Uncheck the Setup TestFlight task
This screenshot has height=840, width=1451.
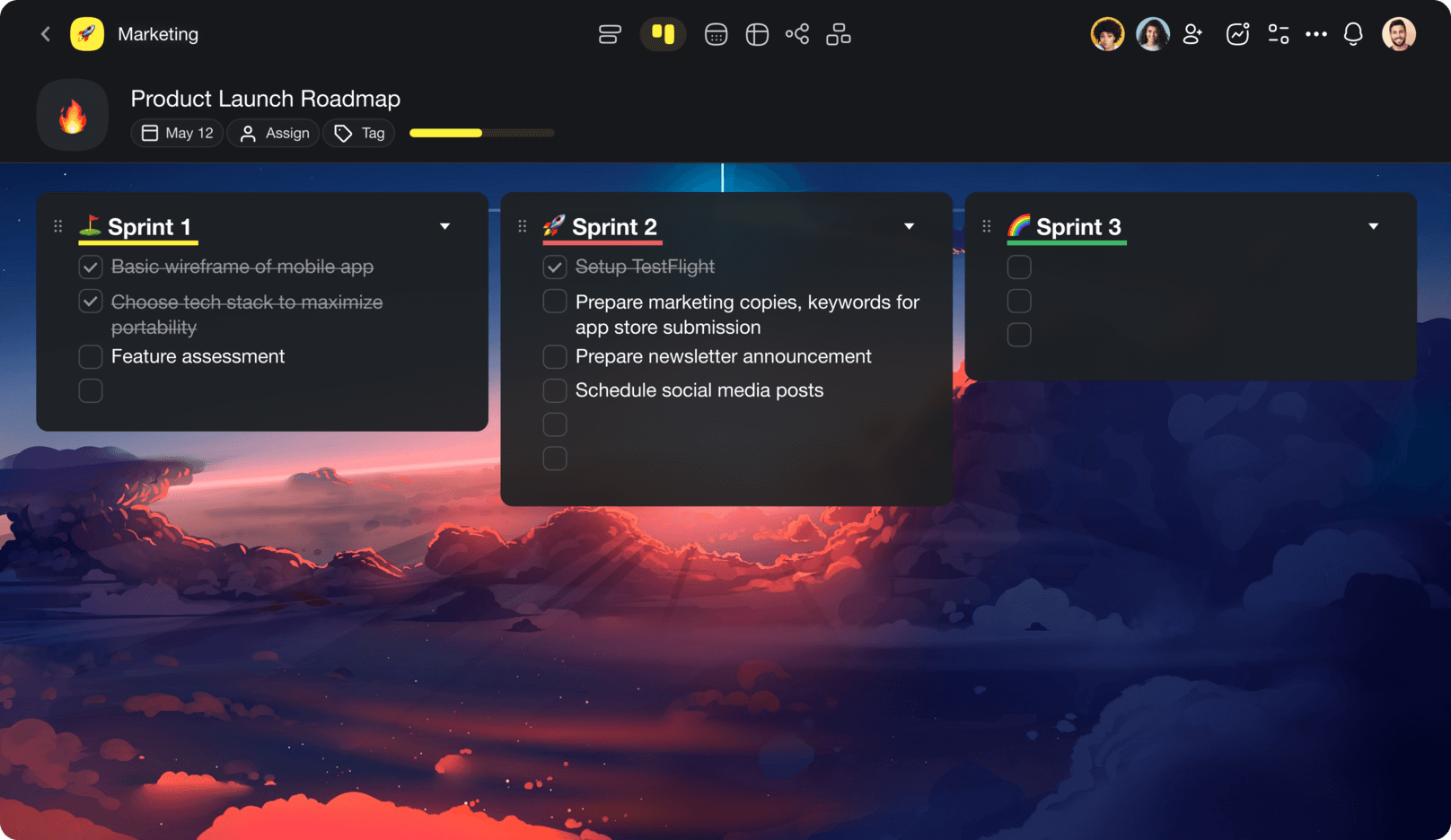pos(555,267)
